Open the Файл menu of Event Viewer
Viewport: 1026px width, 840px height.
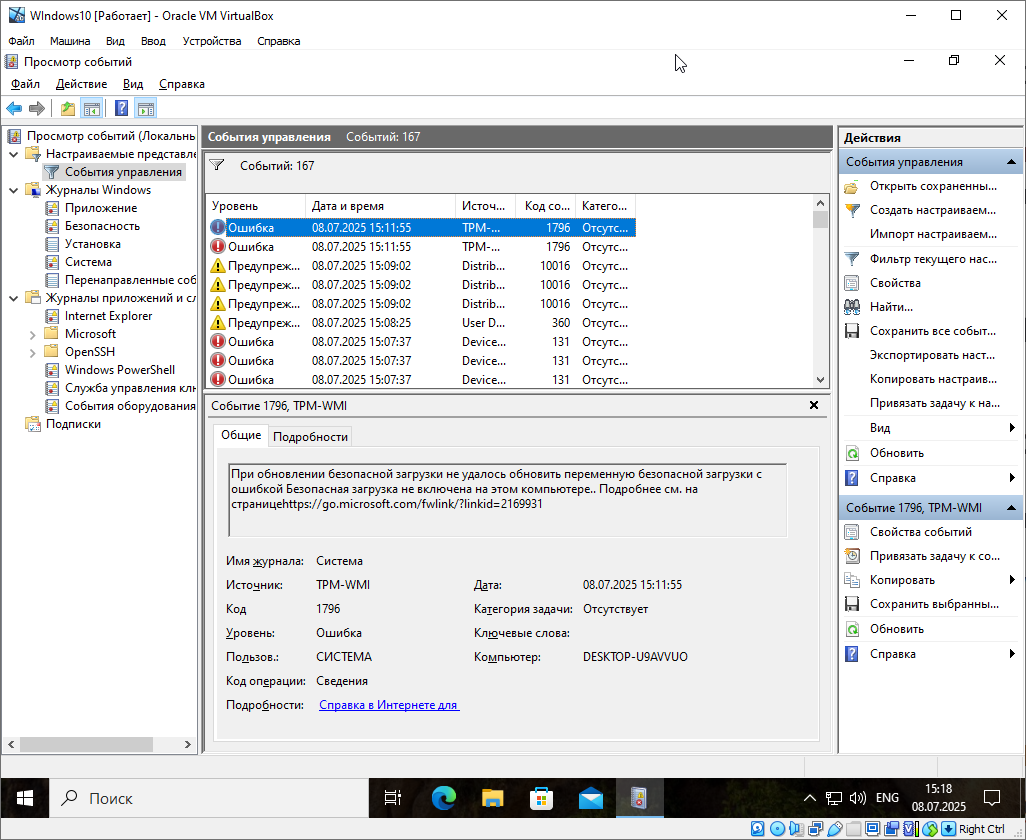26,84
